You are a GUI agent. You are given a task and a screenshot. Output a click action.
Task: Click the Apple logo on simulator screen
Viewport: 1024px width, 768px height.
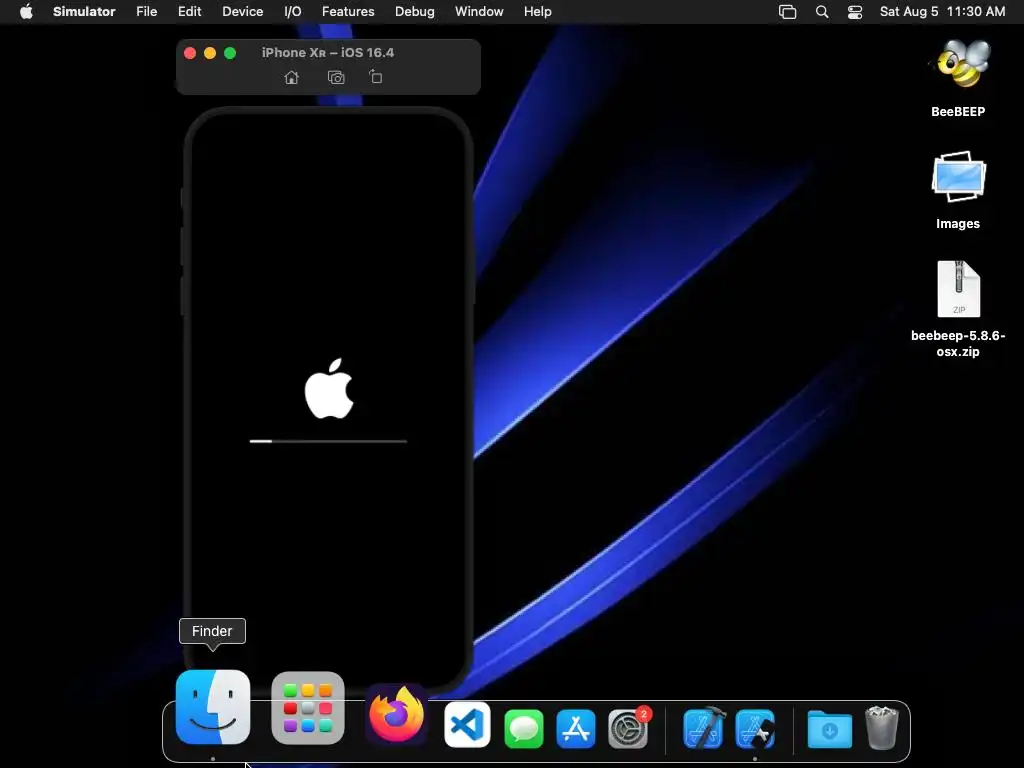[329, 389]
